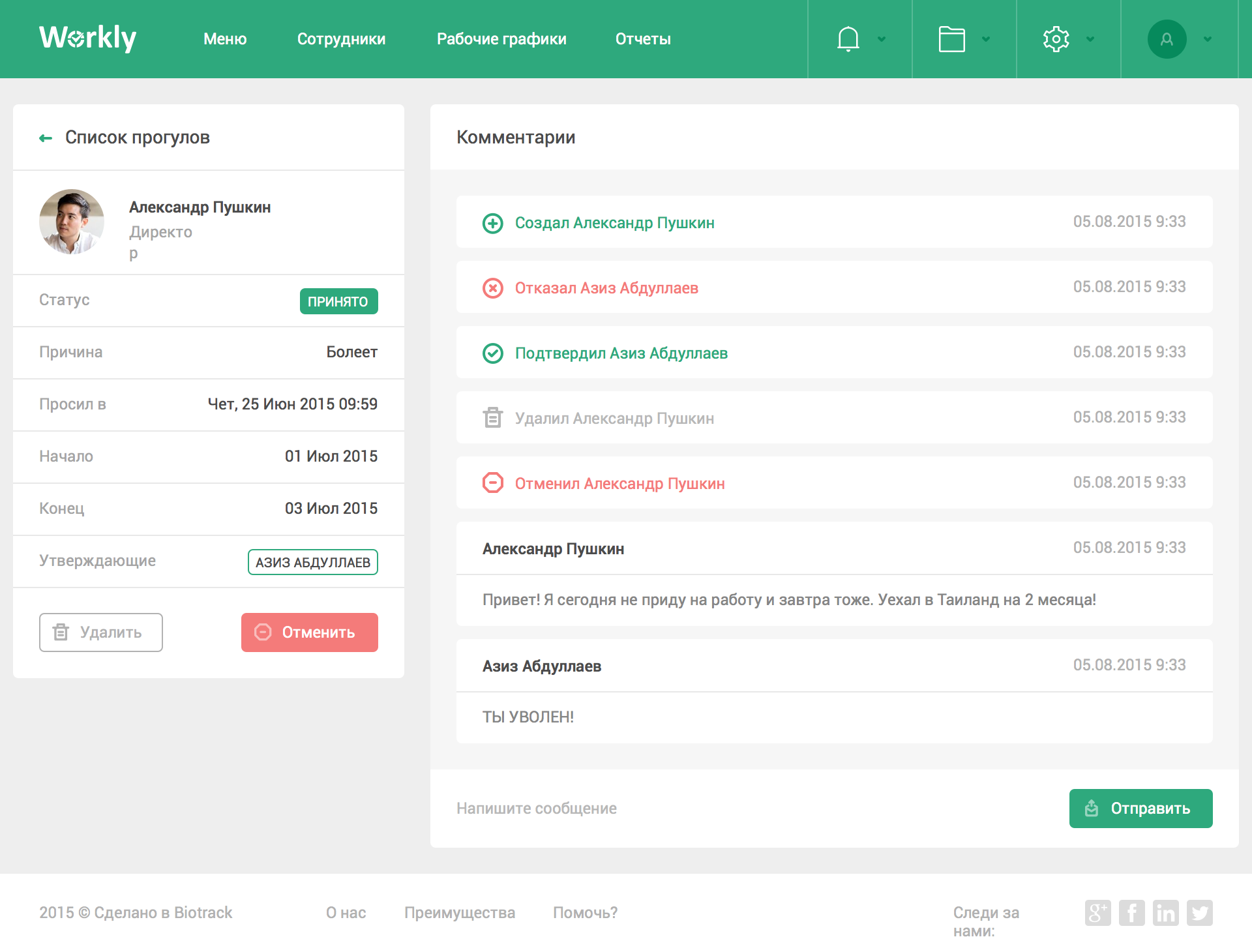Expand the settings dropdown chevron
1252x952 pixels.
[x=1090, y=39]
